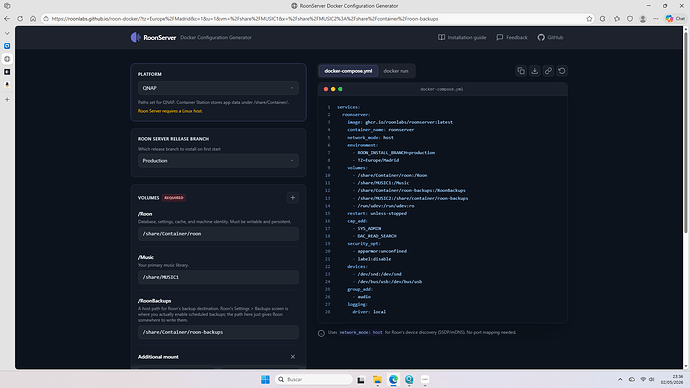The image size is (690, 388).
Task: Click the '/dev/snd:/dev/snd' code line
Action: click(379, 274)
